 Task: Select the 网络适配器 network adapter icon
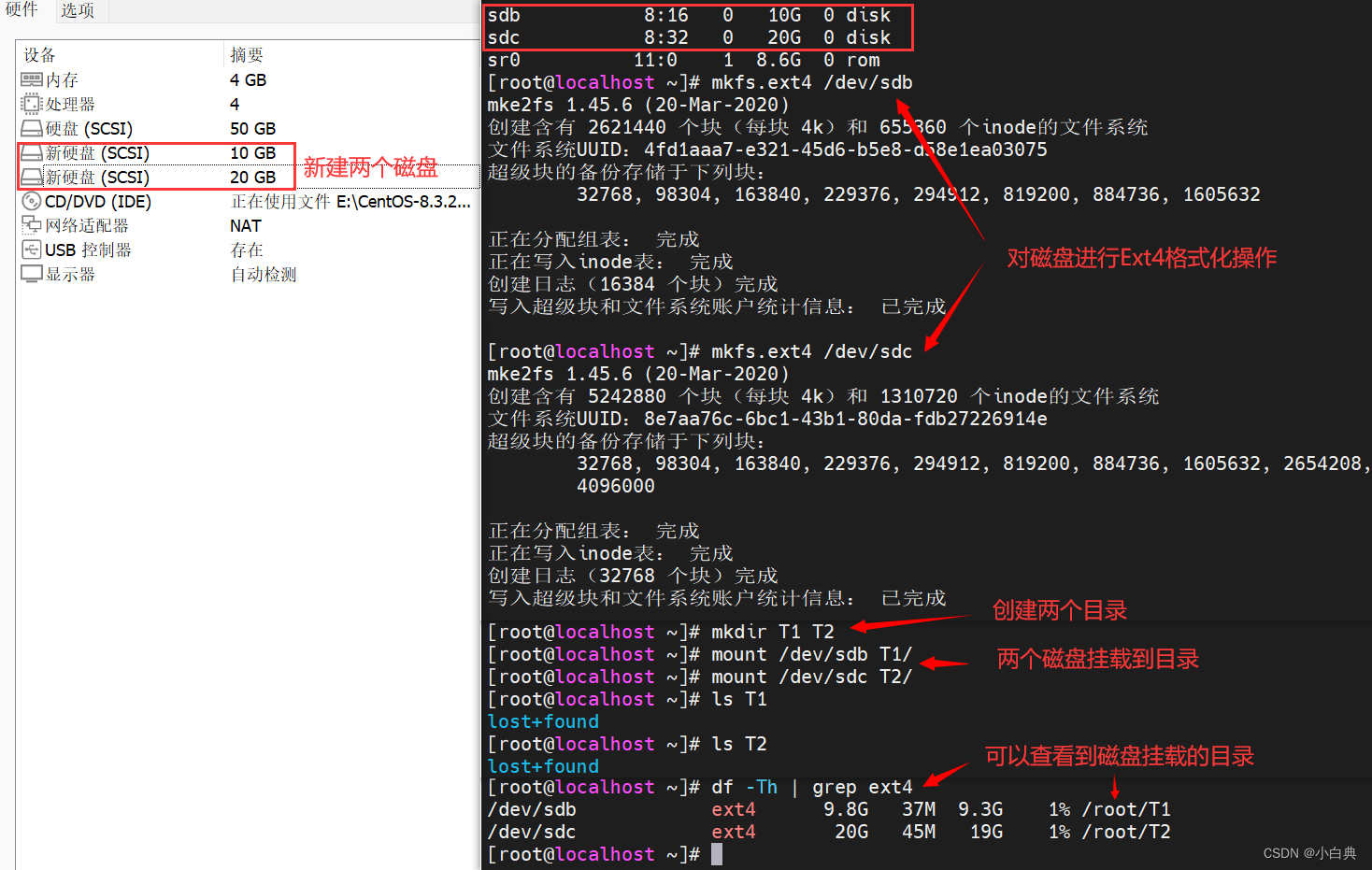click(x=32, y=226)
